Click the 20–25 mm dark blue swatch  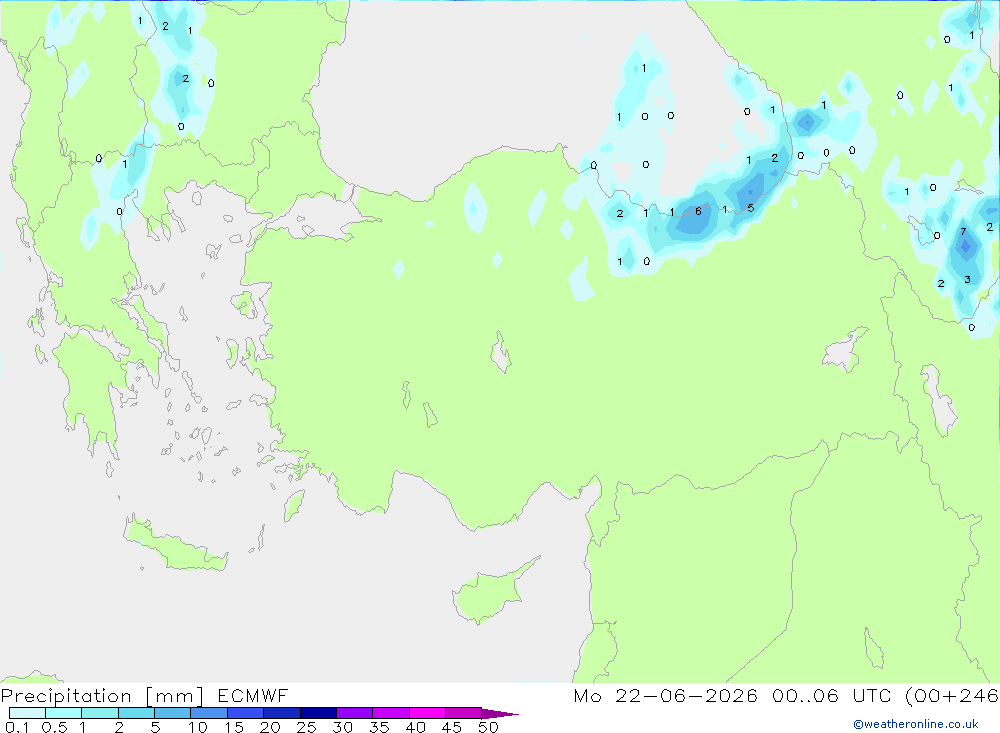(282, 713)
